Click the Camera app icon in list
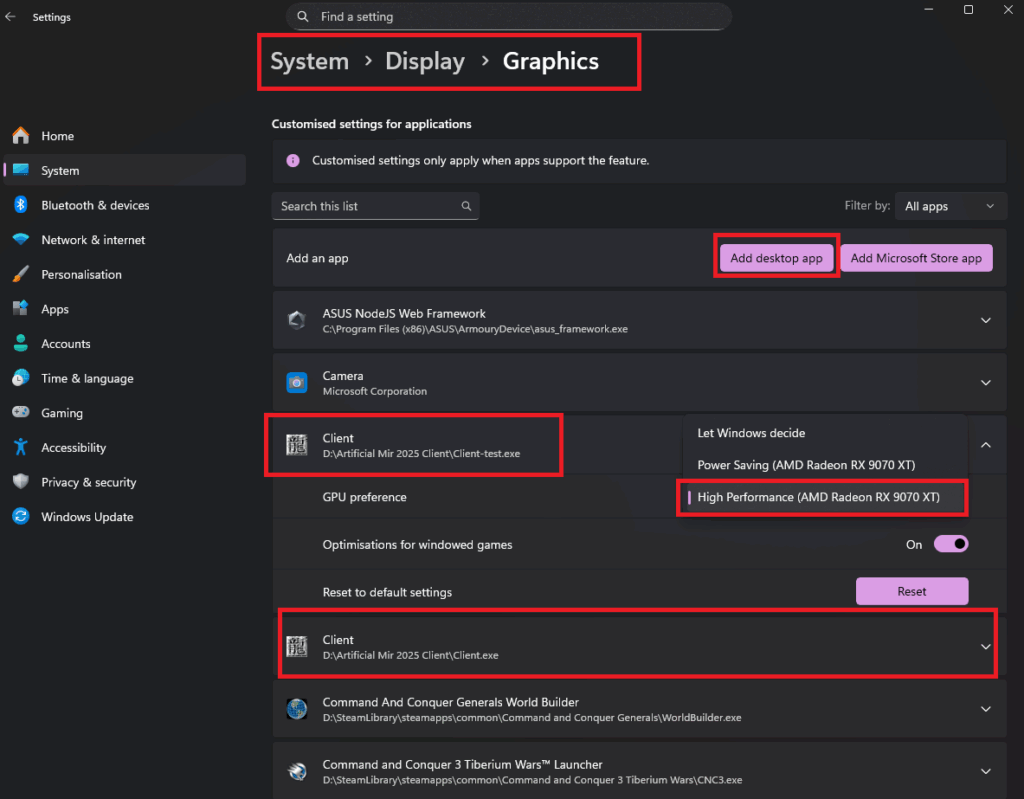Screen dimensions: 1024x799 [297, 383]
